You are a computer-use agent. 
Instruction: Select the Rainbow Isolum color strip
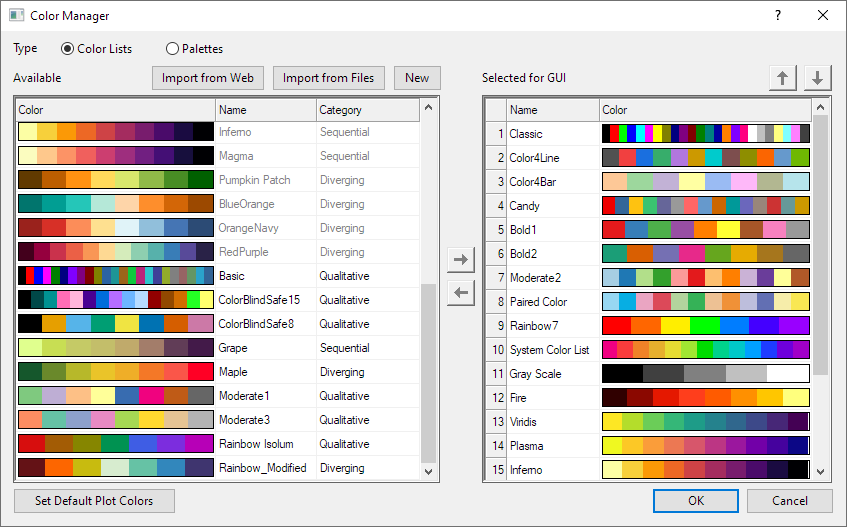tap(116, 444)
